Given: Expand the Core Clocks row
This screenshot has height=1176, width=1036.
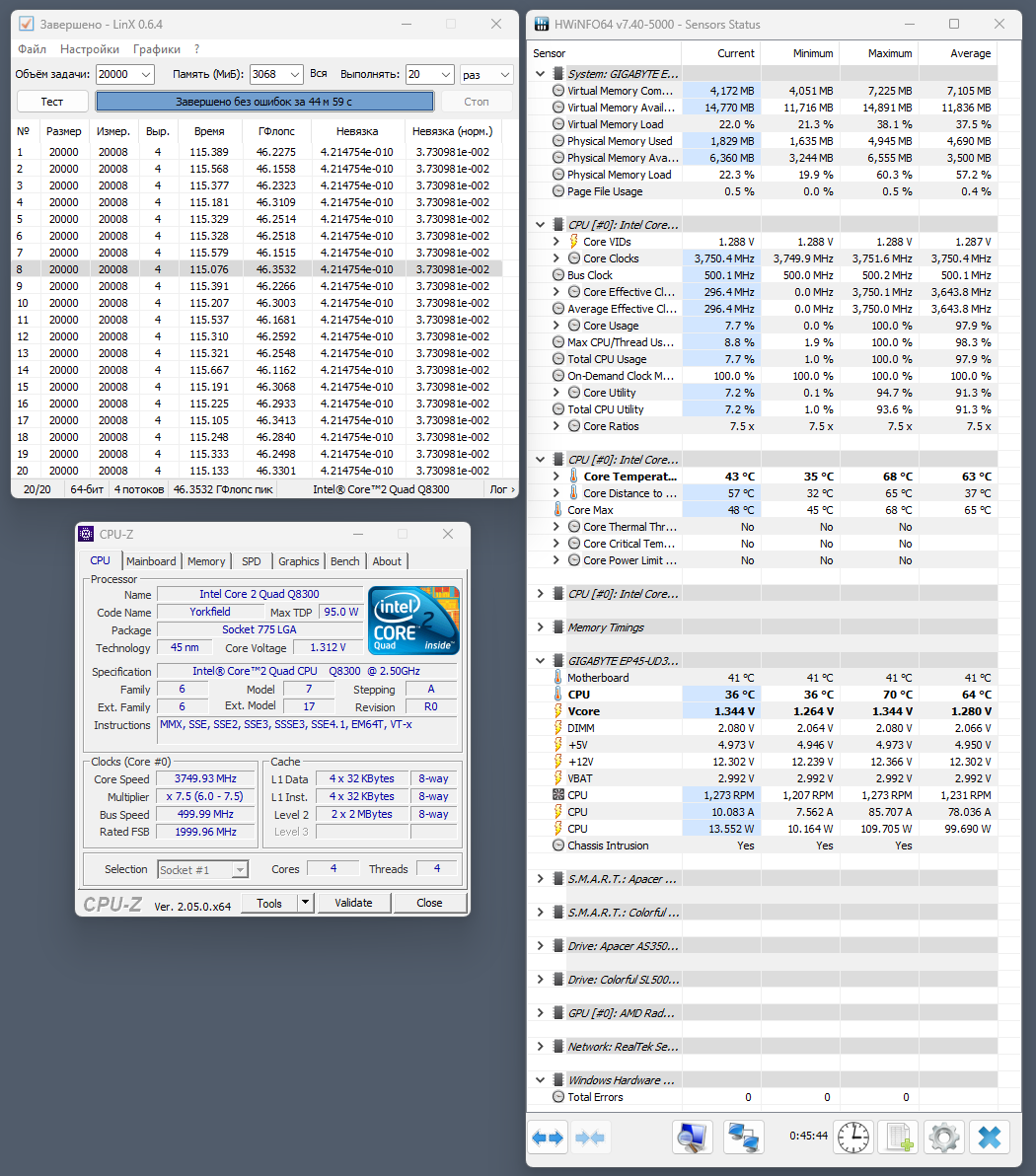Looking at the screenshot, I should click(x=555, y=258).
